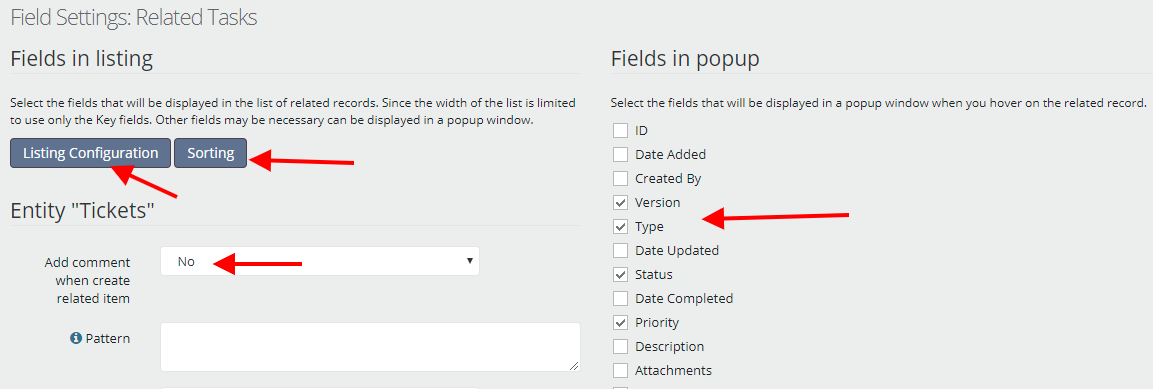This screenshot has width=1153, height=389.
Task: Uncheck the Type checkbox
Action: coord(621,226)
